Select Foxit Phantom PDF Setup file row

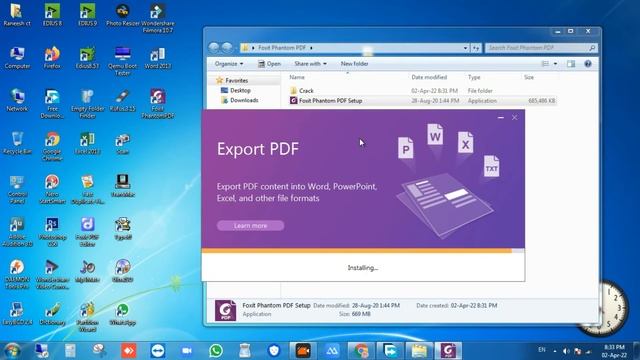pyautogui.click(x=422, y=100)
